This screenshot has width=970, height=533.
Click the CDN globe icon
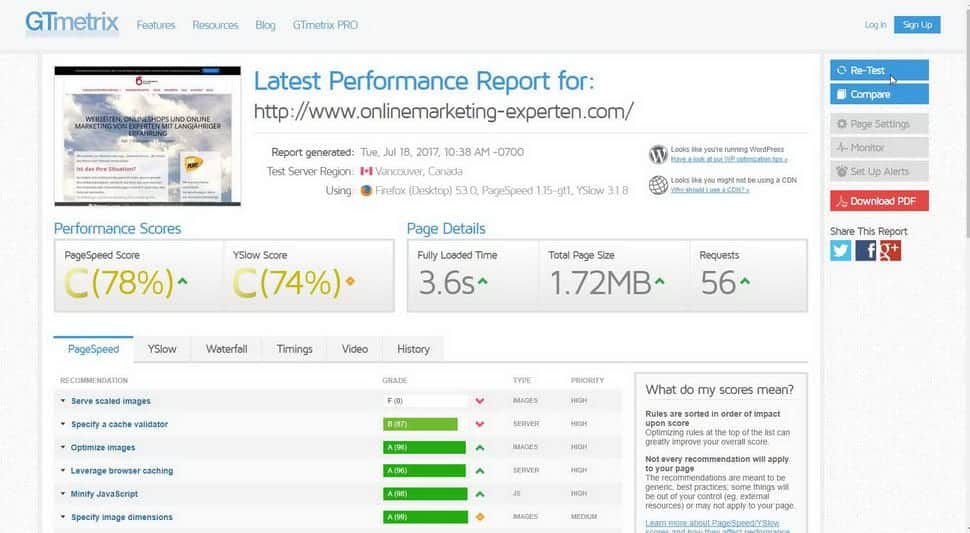point(658,184)
